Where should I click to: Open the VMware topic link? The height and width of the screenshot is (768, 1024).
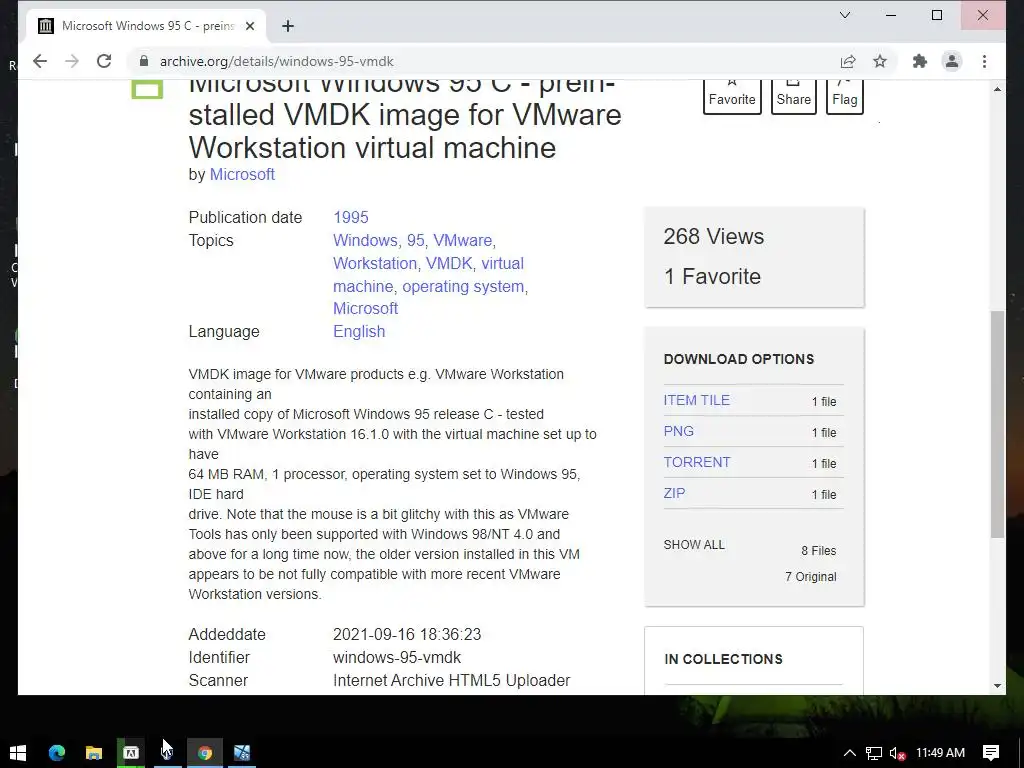[462, 240]
